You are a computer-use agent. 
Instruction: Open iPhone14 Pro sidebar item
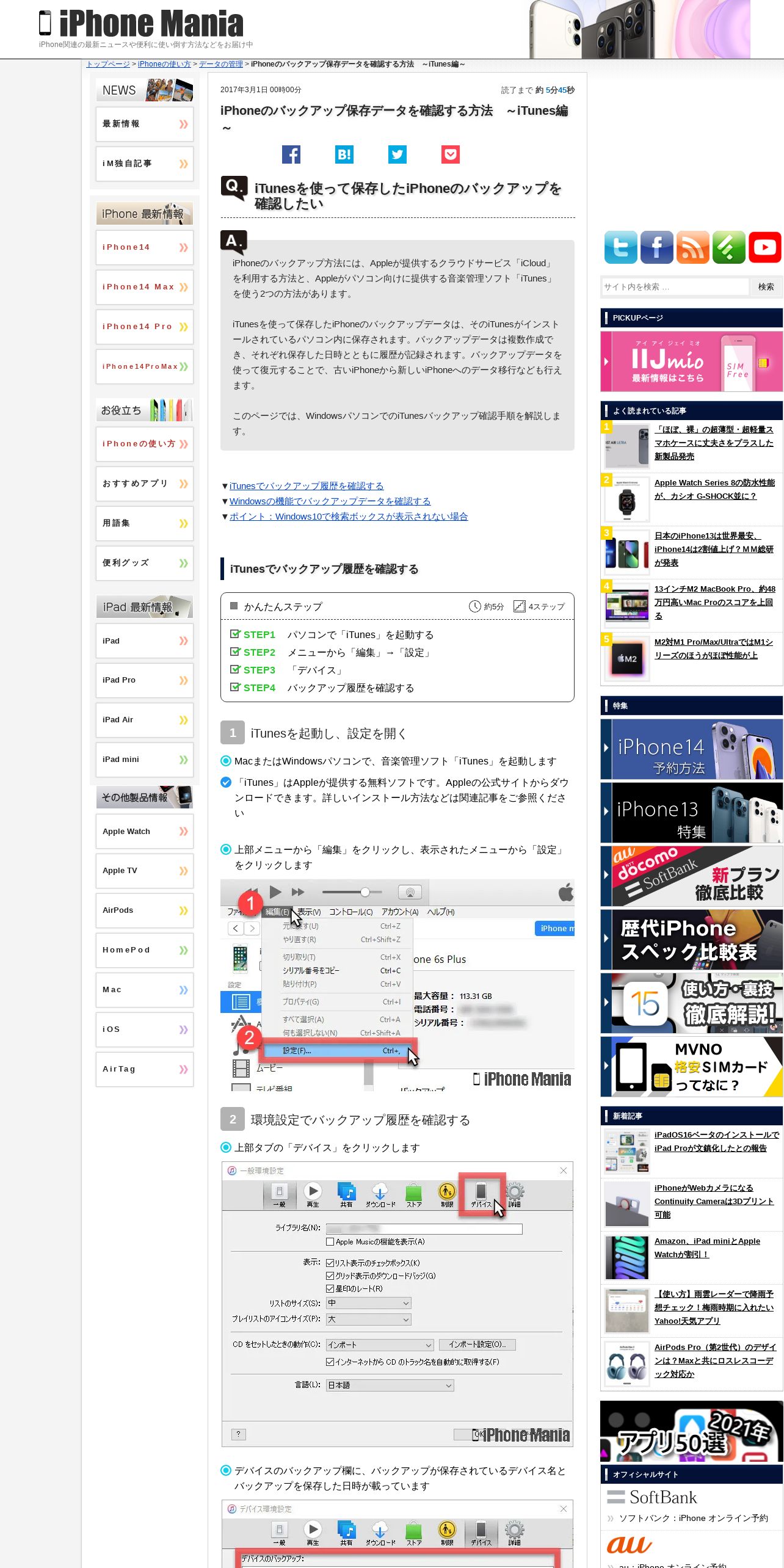[145, 327]
